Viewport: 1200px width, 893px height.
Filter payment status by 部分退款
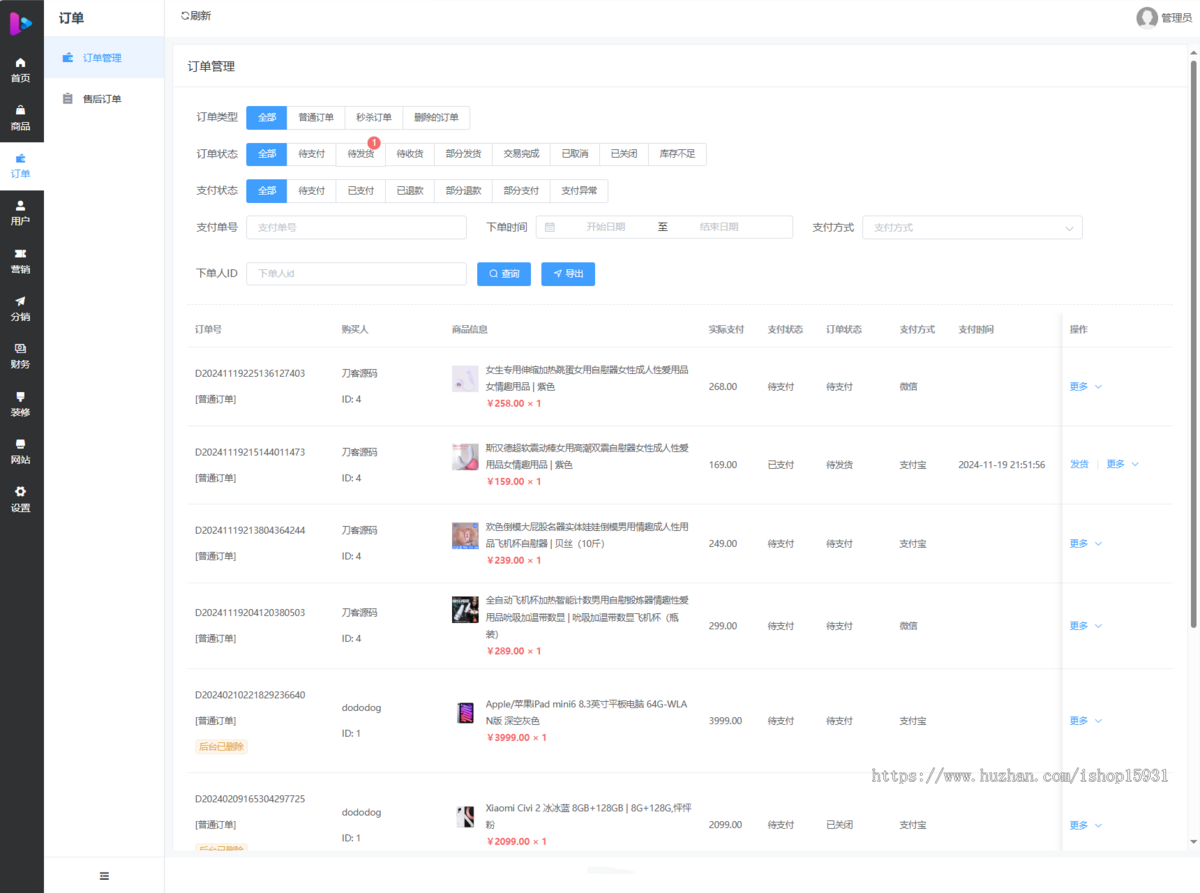coord(463,191)
